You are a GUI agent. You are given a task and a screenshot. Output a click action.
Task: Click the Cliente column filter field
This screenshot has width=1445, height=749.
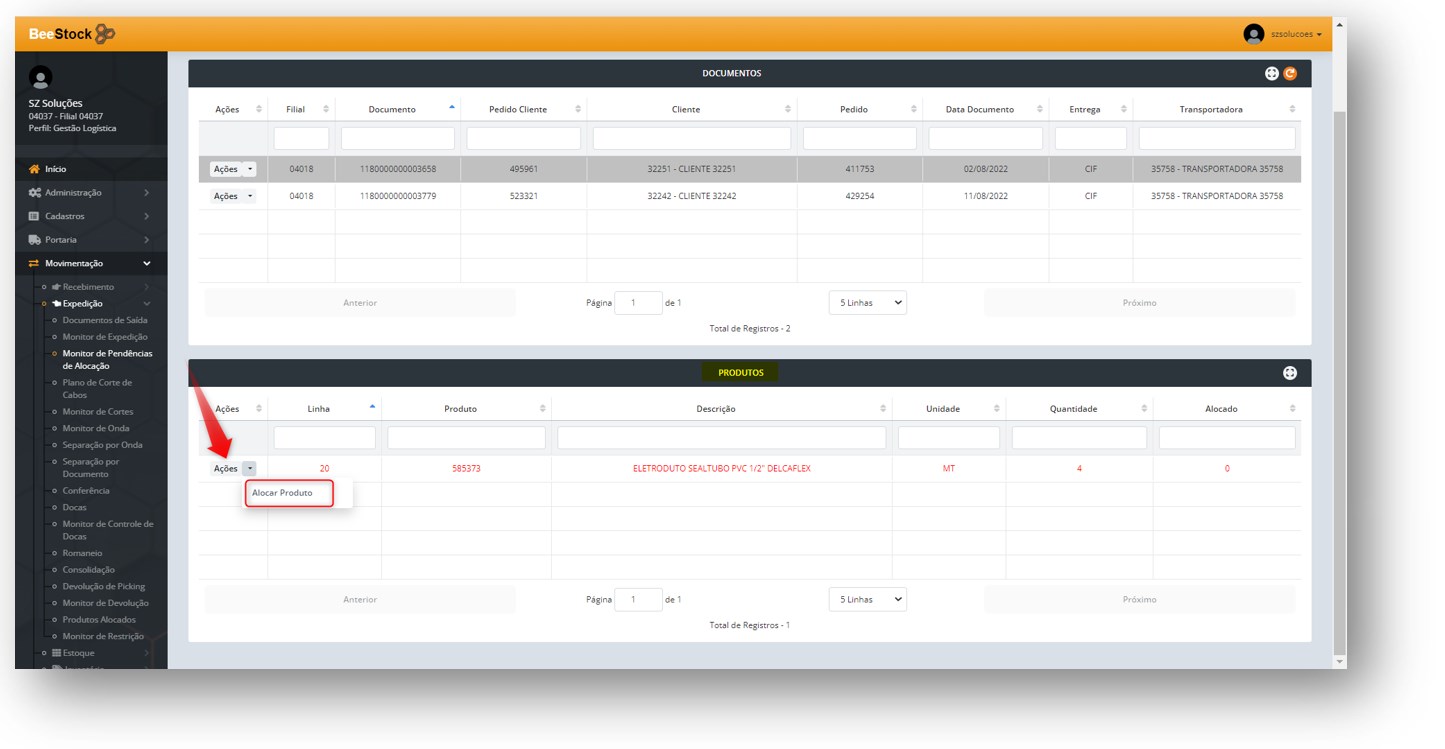[691, 138]
